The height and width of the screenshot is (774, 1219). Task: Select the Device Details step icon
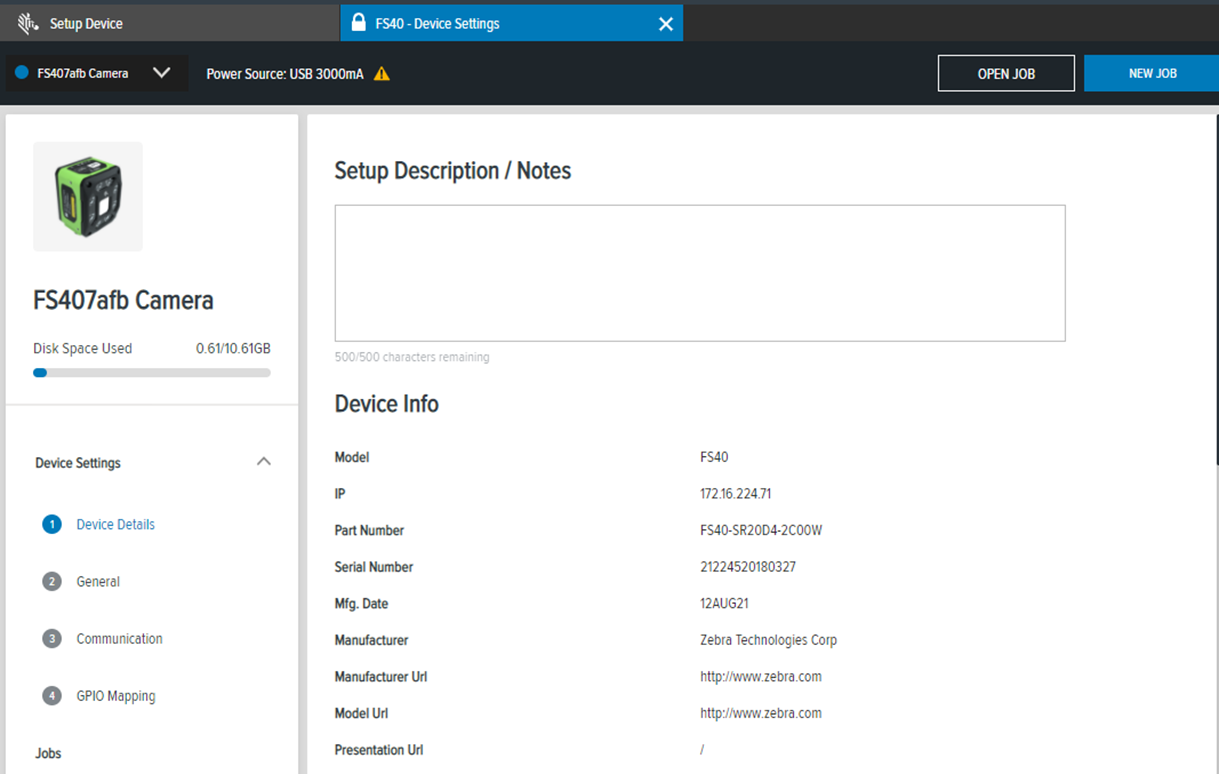tap(51, 524)
